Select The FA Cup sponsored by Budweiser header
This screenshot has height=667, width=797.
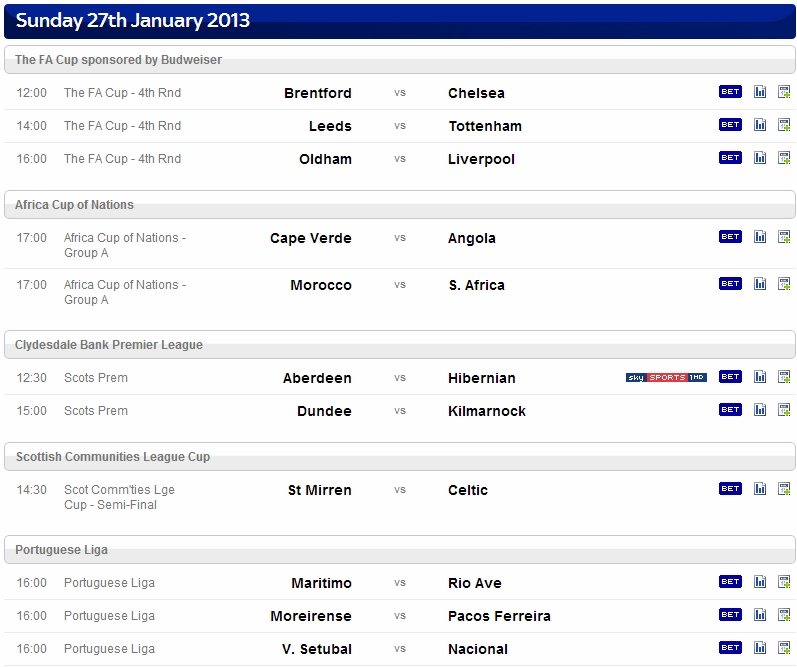[x=400, y=59]
